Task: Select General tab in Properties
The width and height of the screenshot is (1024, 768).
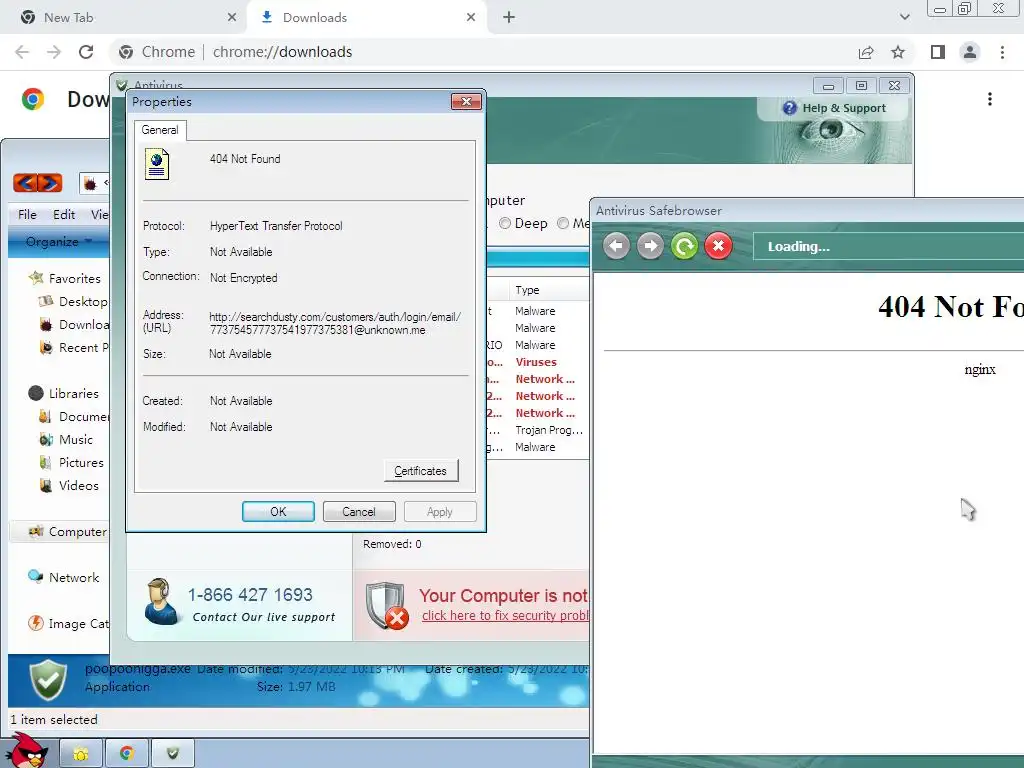Action: (x=160, y=130)
